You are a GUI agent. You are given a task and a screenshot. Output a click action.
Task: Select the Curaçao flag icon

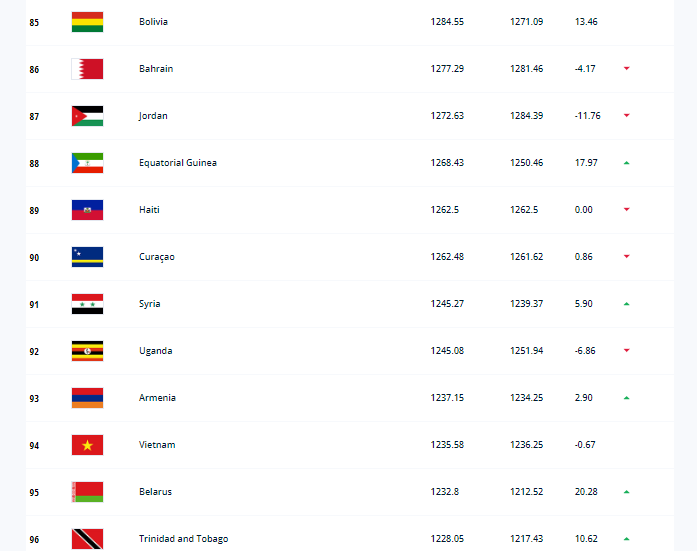[x=87, y=257]
